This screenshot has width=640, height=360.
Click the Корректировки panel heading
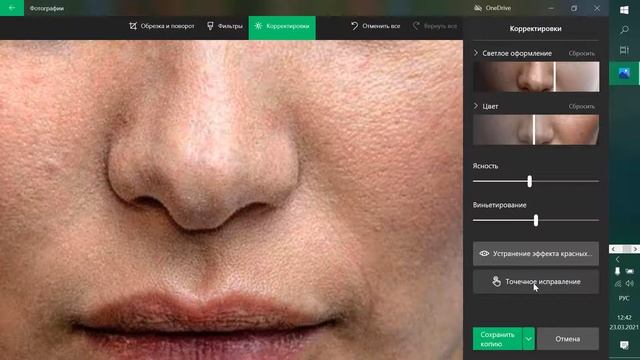(x=536, y=29)
